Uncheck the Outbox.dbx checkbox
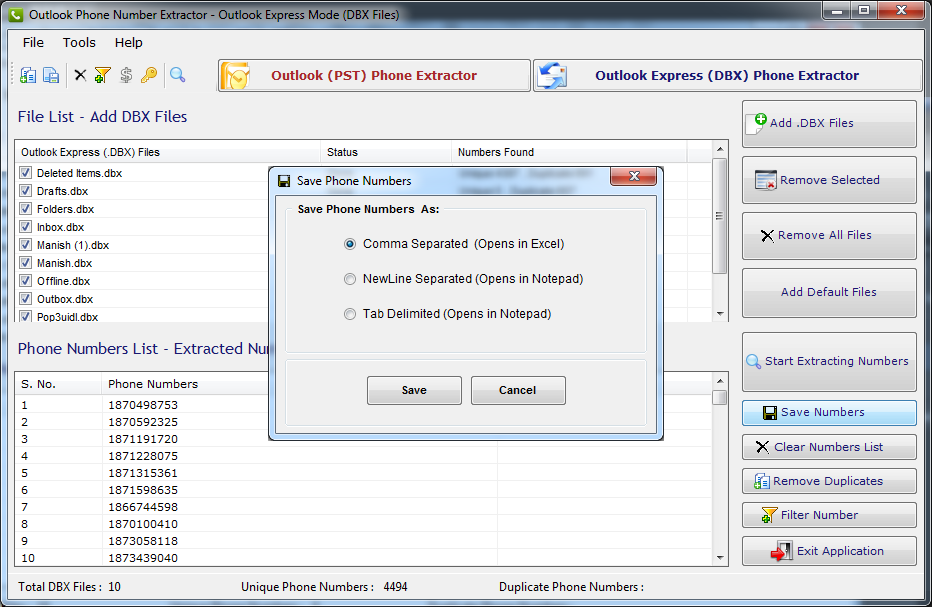 pos(25,298)
